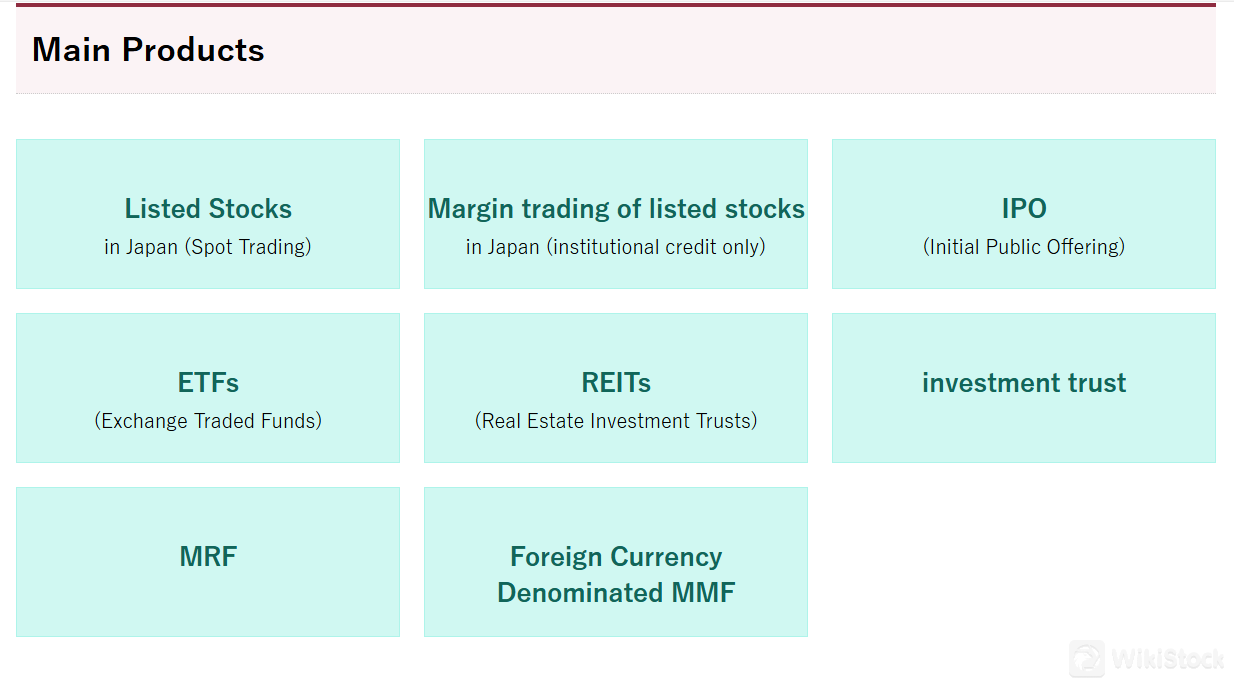Open the Listed Stocks product tile
The width and height of the screenshot is (1234, 694).
208,209
